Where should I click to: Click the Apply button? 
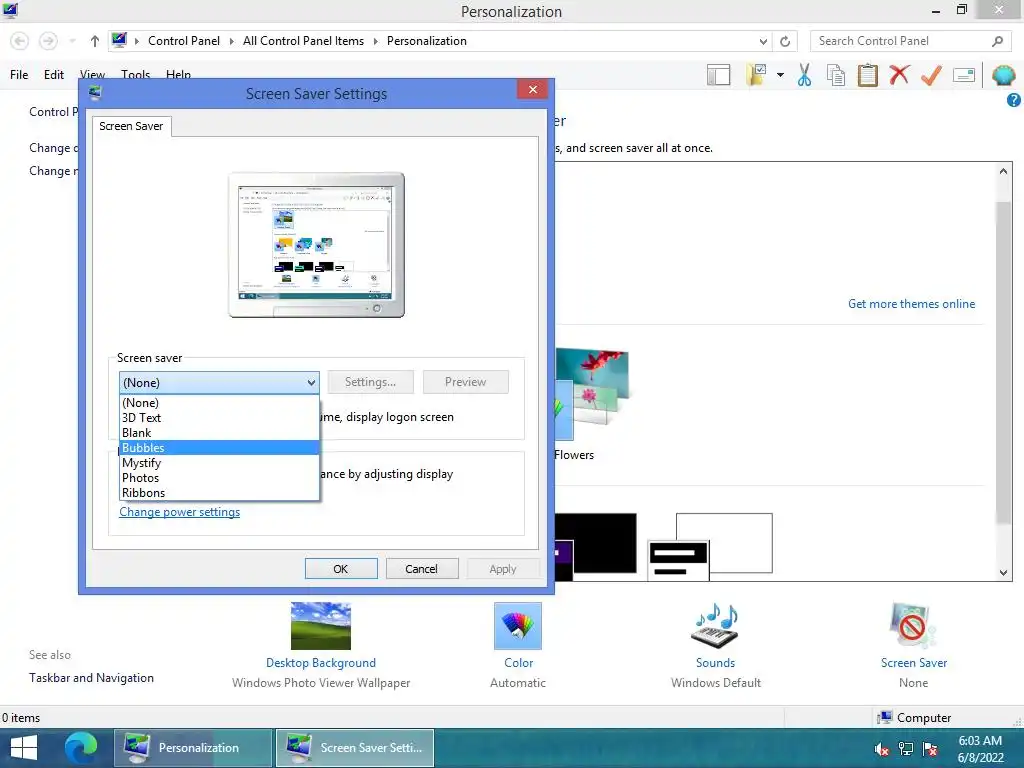(x=503, y=569)
